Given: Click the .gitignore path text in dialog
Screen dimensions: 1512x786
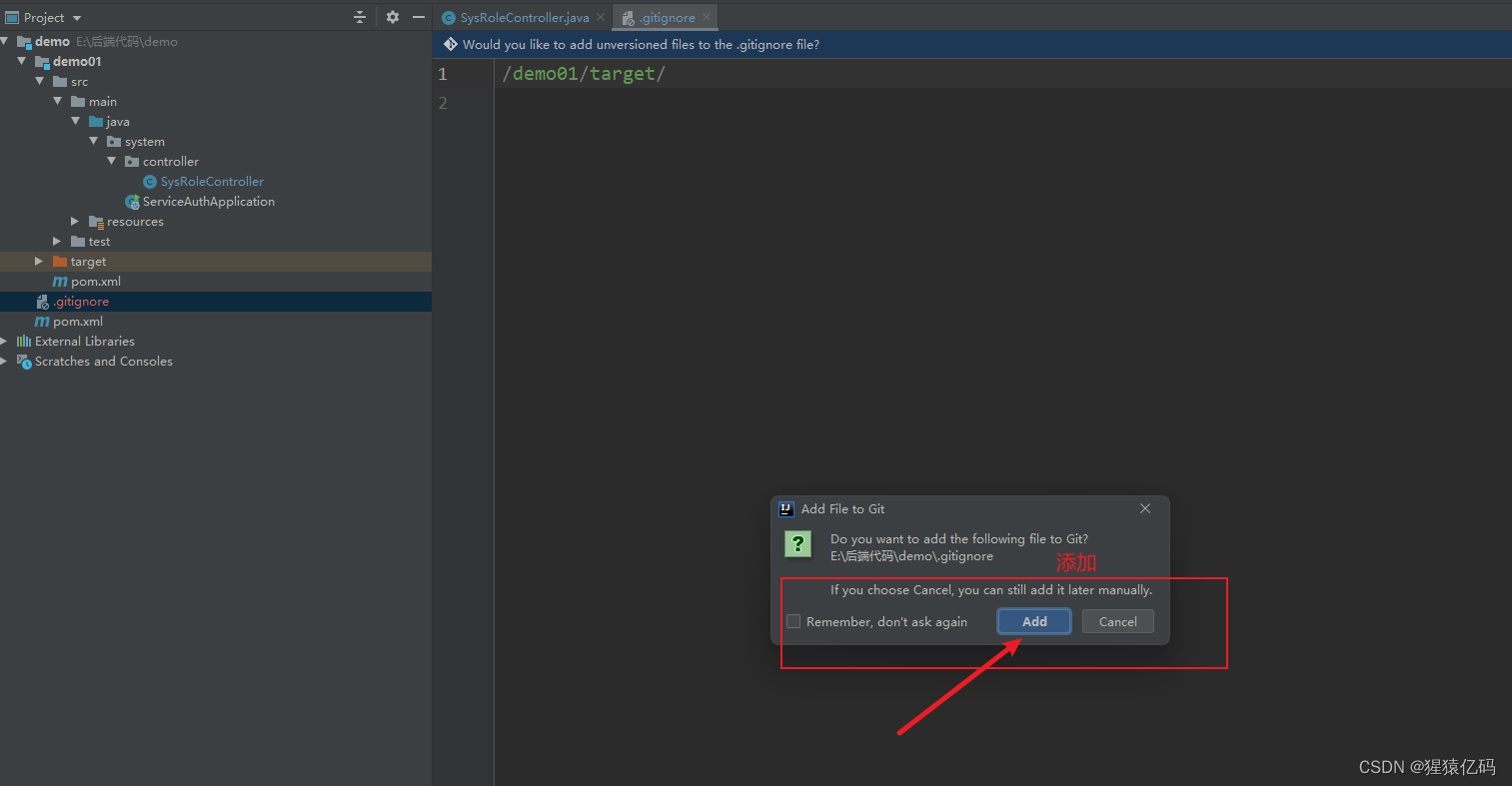Looking at the screenshot, I should (911, 556).
